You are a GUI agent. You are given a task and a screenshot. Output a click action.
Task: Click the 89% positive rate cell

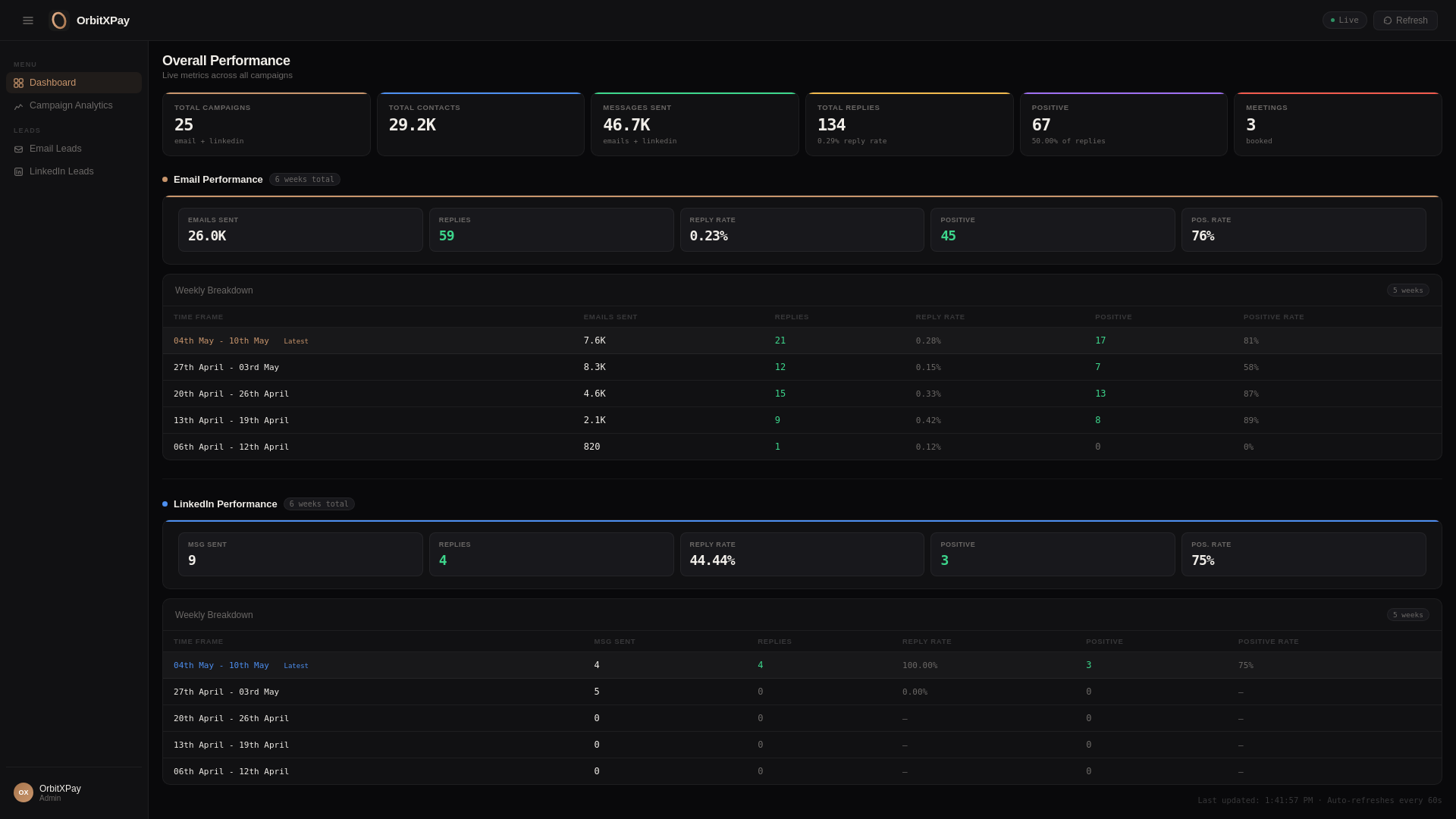[x=1251, y=421]
